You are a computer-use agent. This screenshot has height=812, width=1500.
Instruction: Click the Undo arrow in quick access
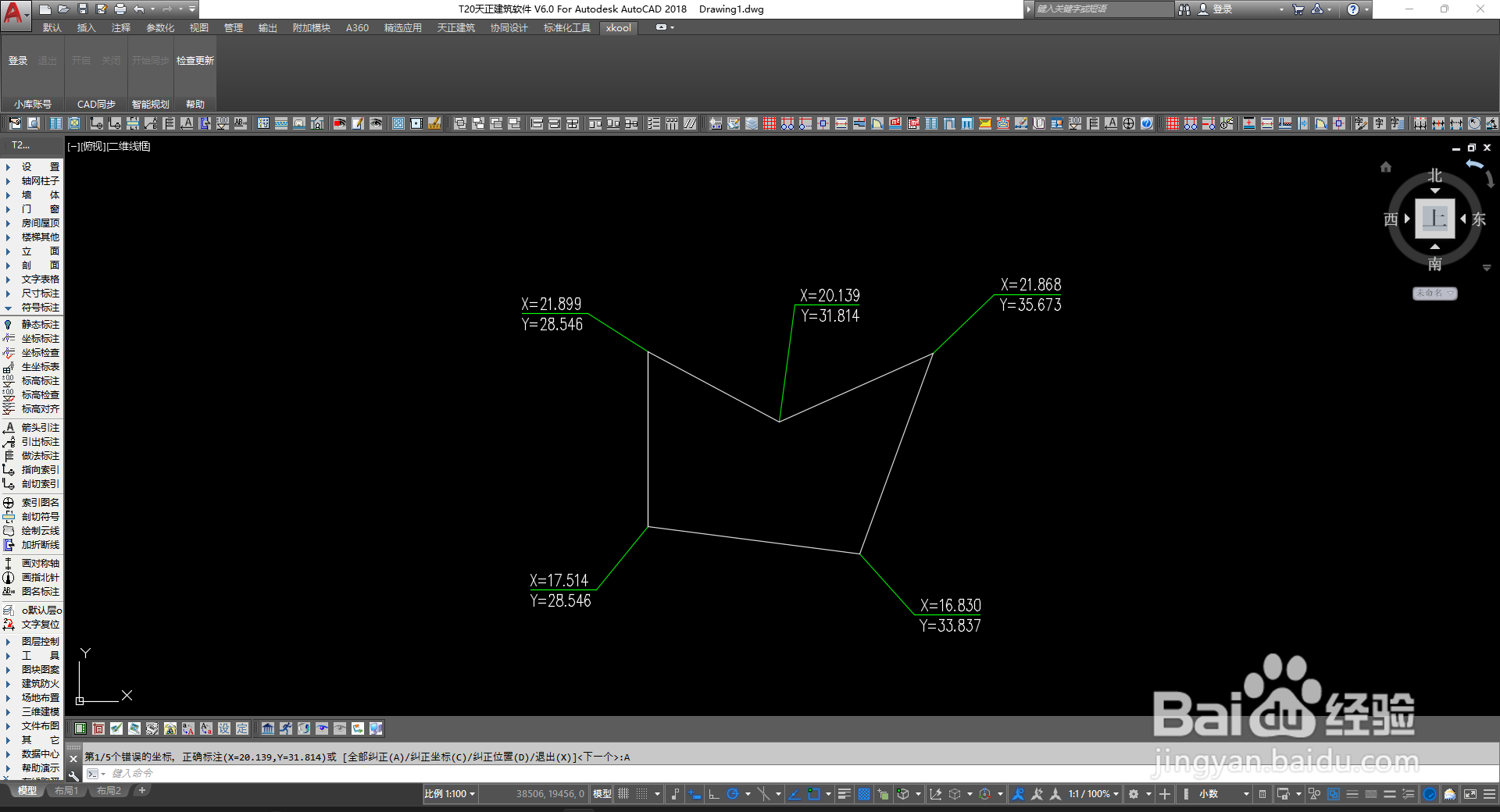pyautogui.click(x=139, y=9)
